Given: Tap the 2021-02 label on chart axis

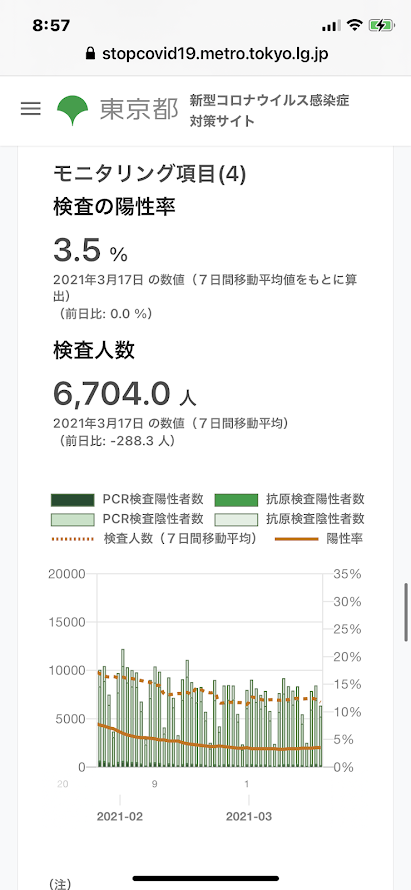Looking at the screenshot, I should coord(120,817).
